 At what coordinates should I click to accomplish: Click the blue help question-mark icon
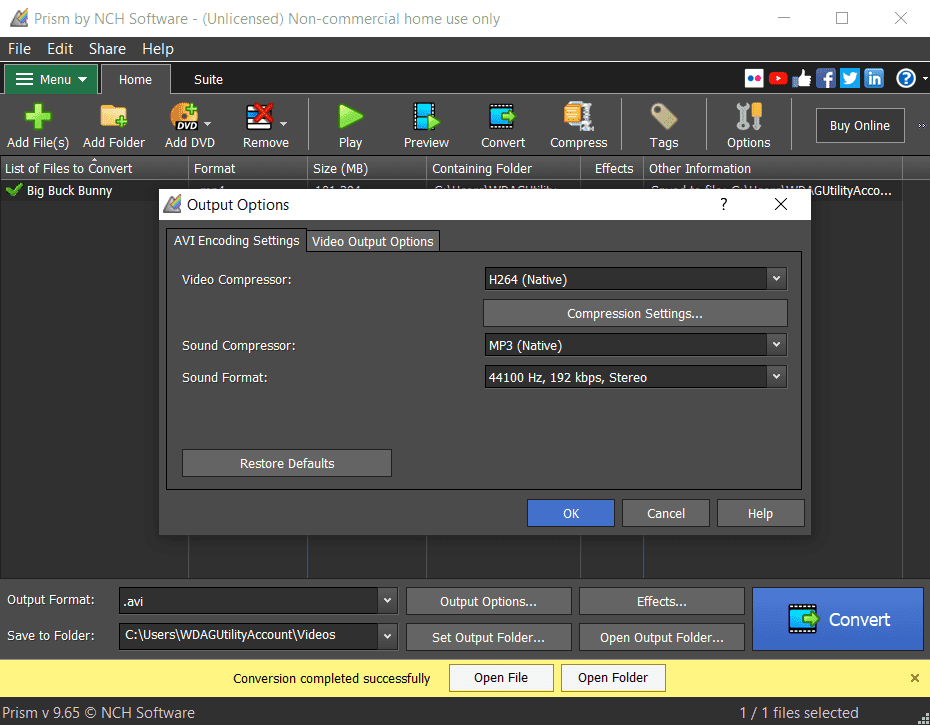(x=906, y=78)
